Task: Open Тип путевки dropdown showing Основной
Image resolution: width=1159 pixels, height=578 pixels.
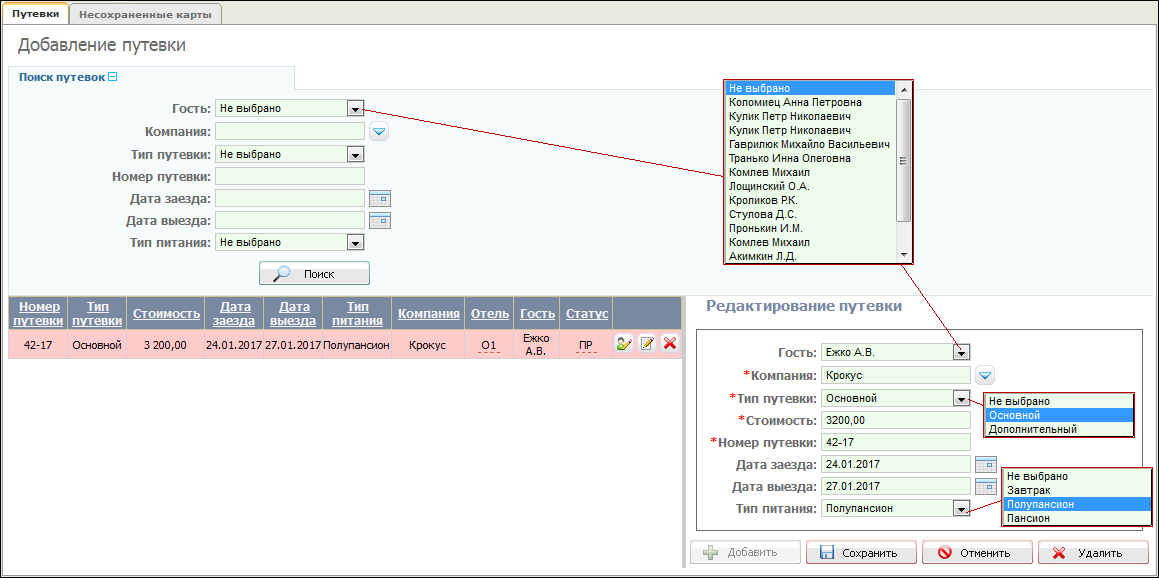Action: 961,398
